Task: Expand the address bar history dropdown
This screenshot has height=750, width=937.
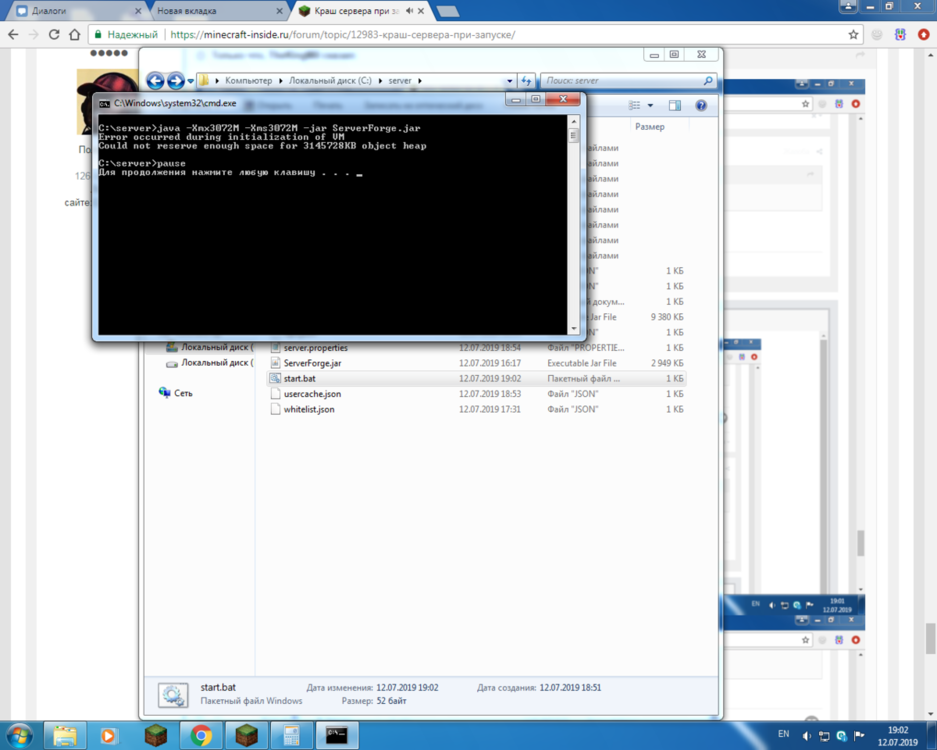Action: (510, 81)
